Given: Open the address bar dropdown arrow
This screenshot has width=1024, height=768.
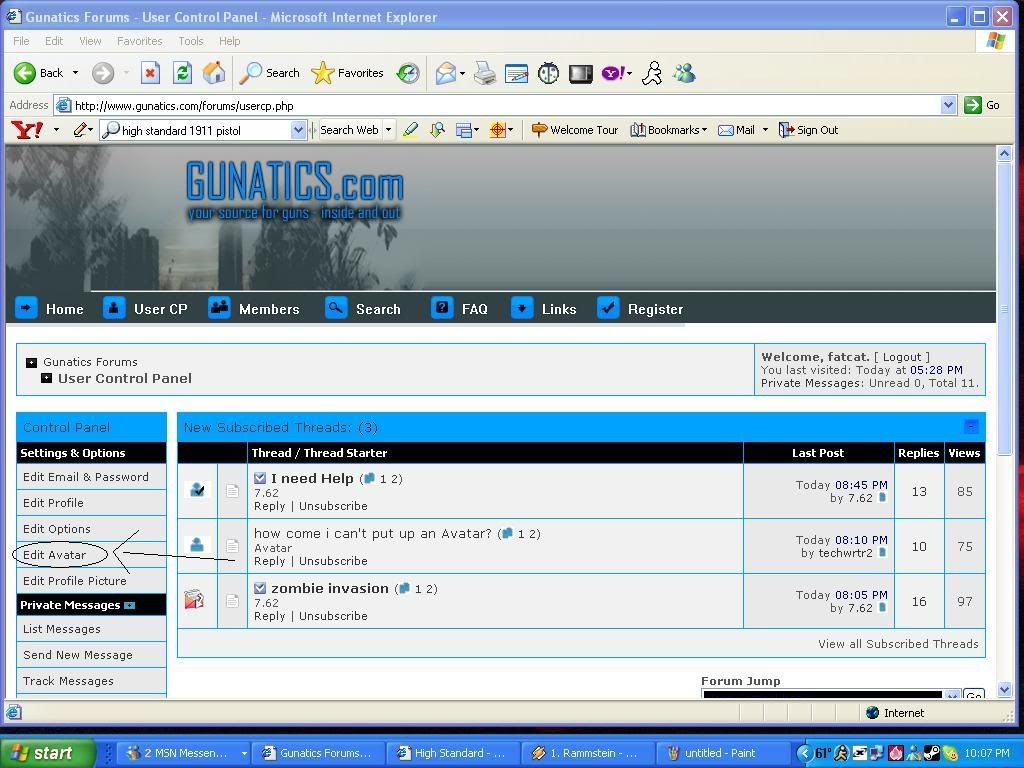Looking at the screenshot, I should [x=949, y=104].
